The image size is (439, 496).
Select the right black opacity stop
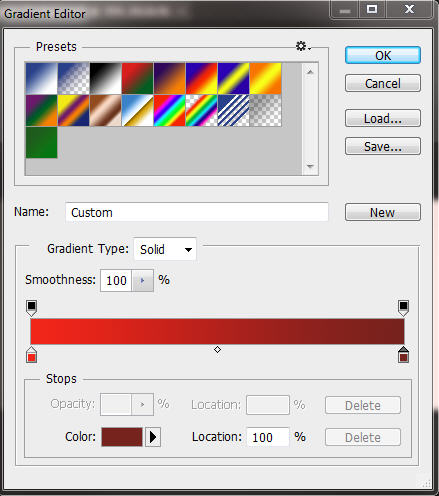(403, 308)
